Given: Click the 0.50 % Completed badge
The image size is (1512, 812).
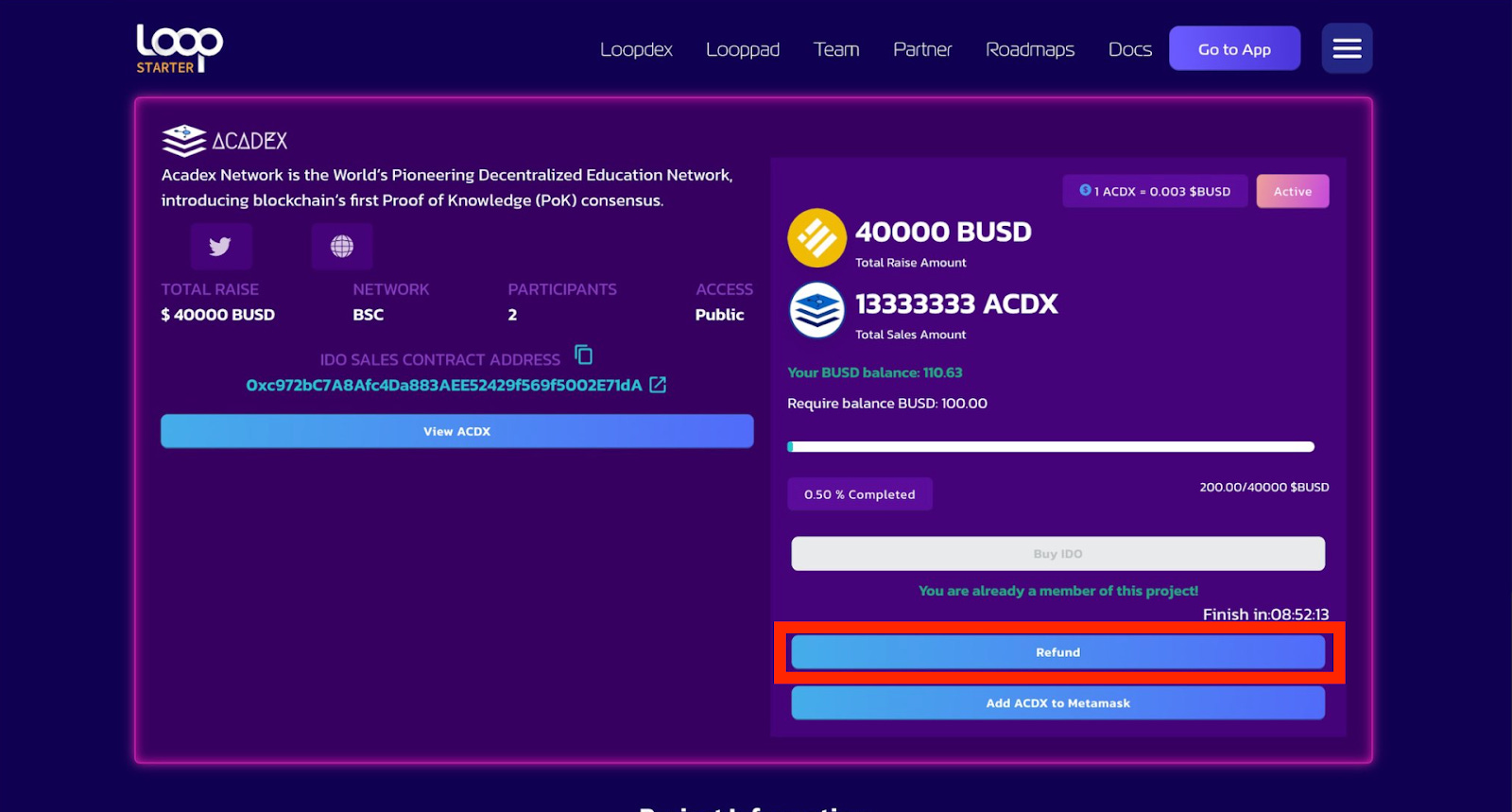Looking at the screenshot, I should click(x=860, y=494).
